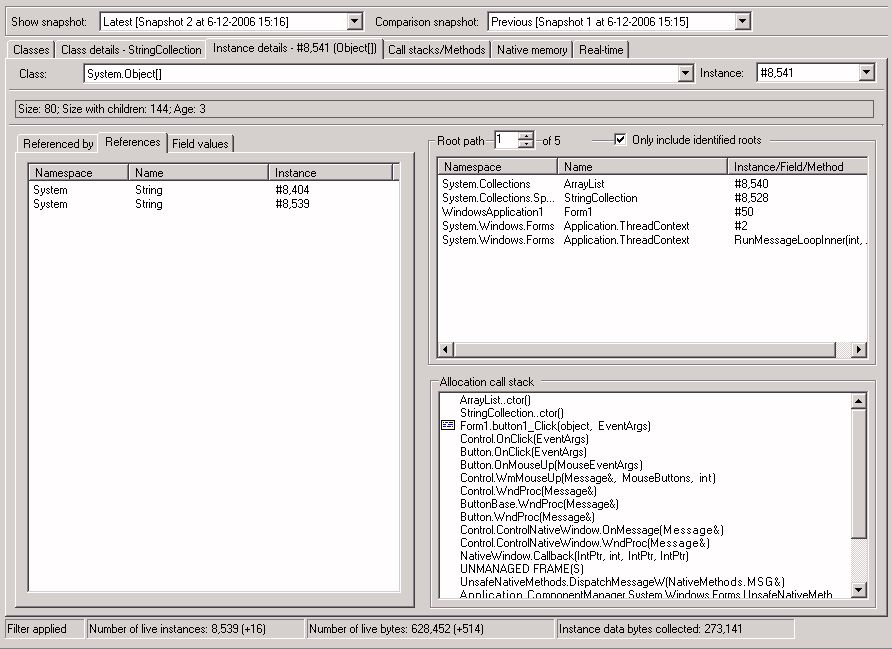Viewport: 892px width, 649px height.
Task: Open the Show snapshot dropdown
Action: point(355,21)
